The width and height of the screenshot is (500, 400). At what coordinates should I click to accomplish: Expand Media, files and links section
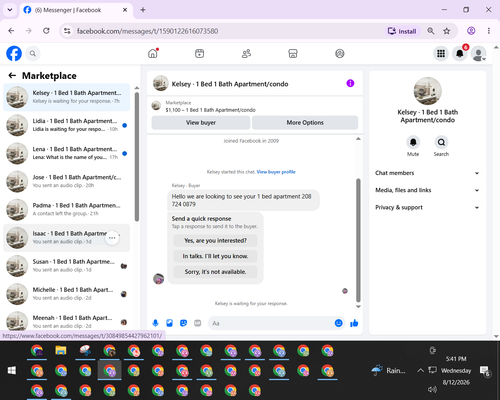[427, 190]
